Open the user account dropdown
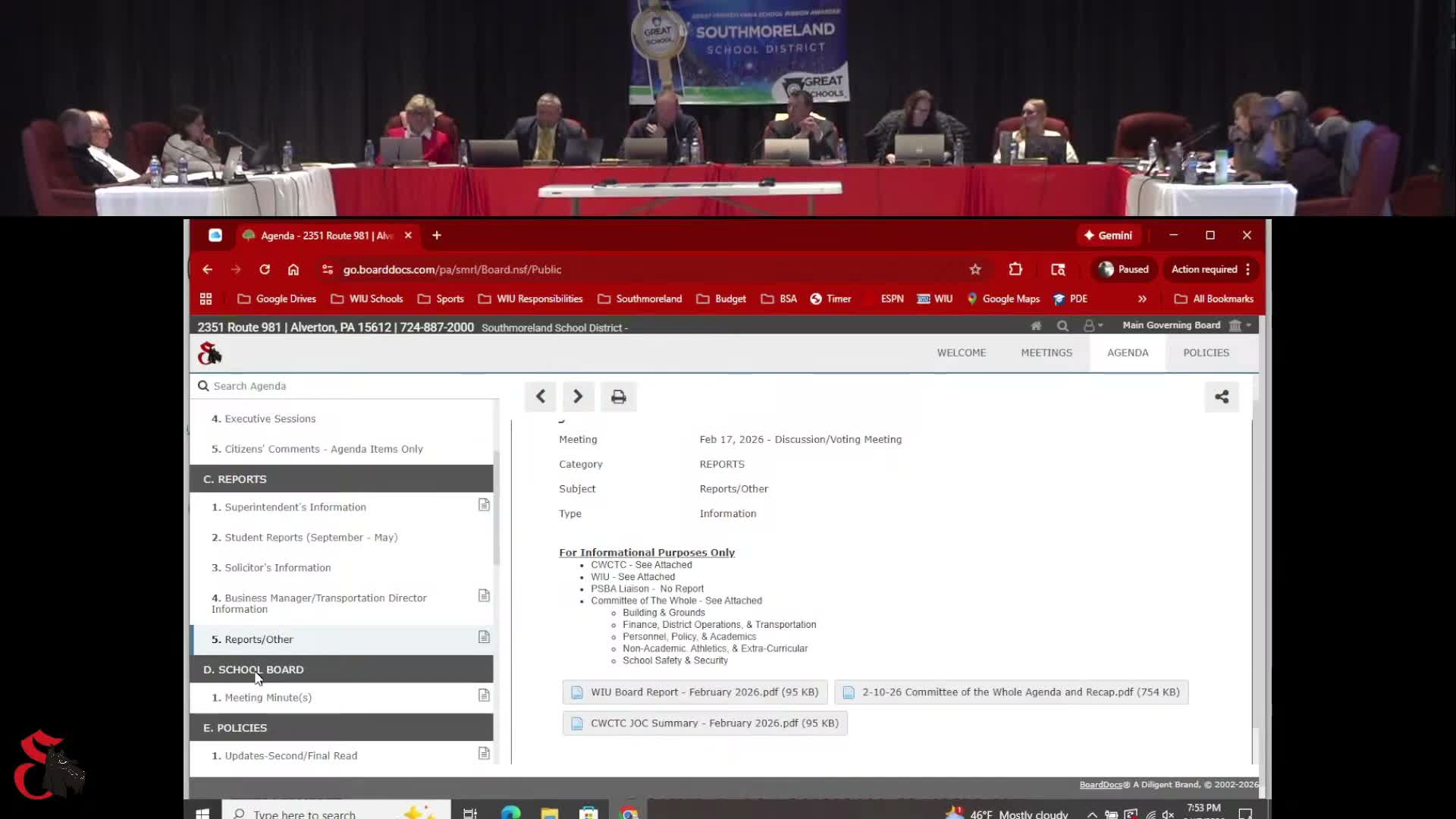 1092,326
